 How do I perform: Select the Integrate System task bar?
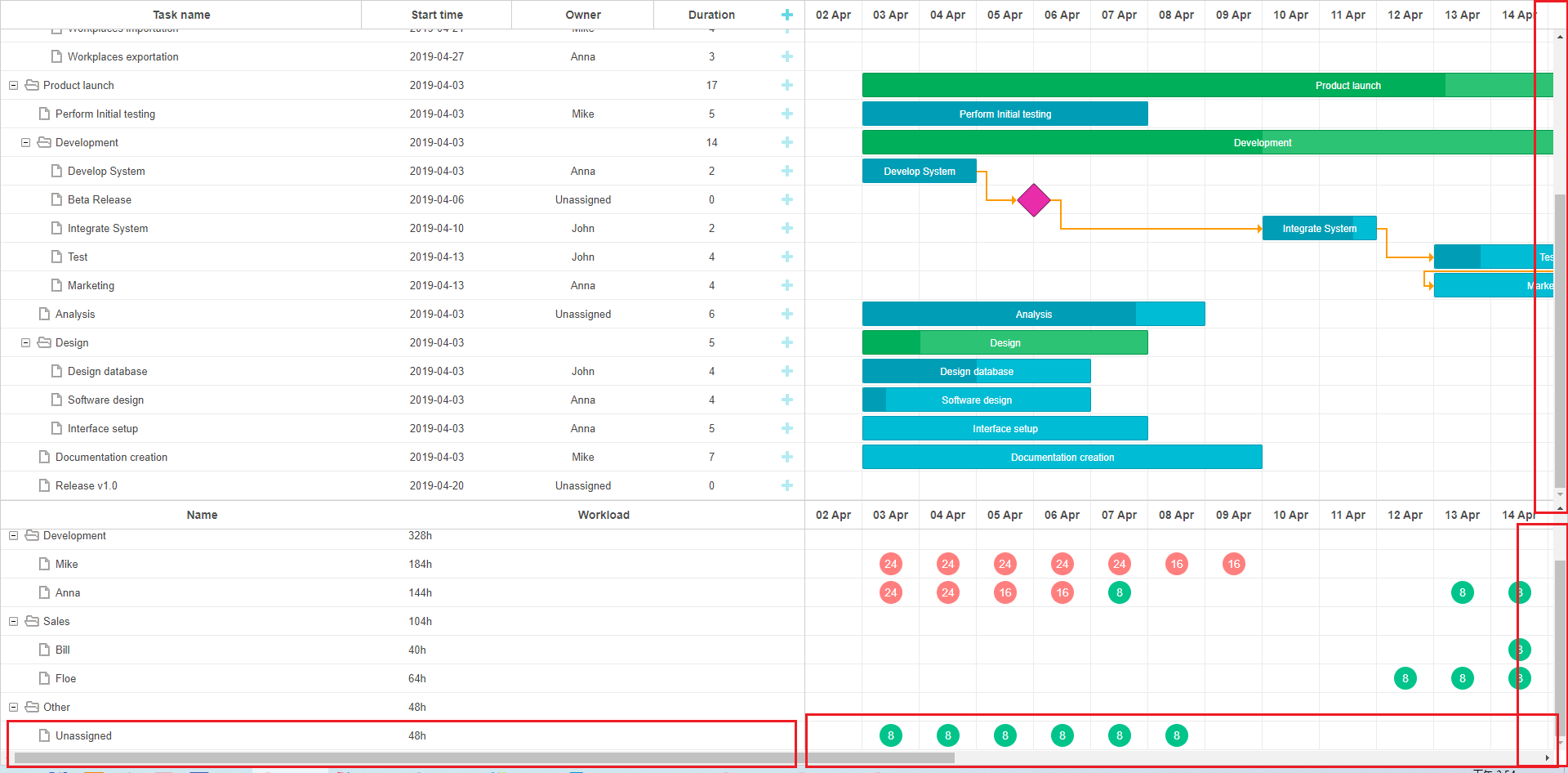click(x=1318, y=228)
